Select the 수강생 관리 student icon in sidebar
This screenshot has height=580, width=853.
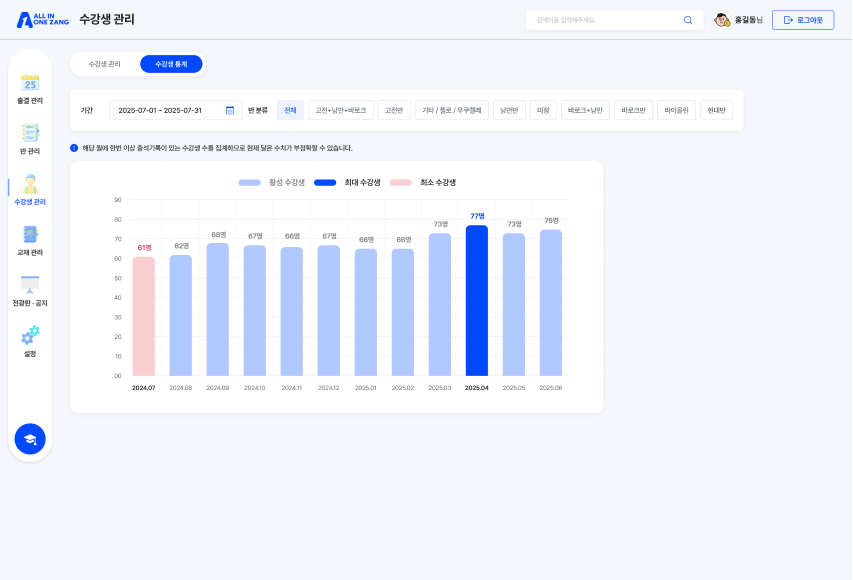pyautogui.click(x=30, y=184)
